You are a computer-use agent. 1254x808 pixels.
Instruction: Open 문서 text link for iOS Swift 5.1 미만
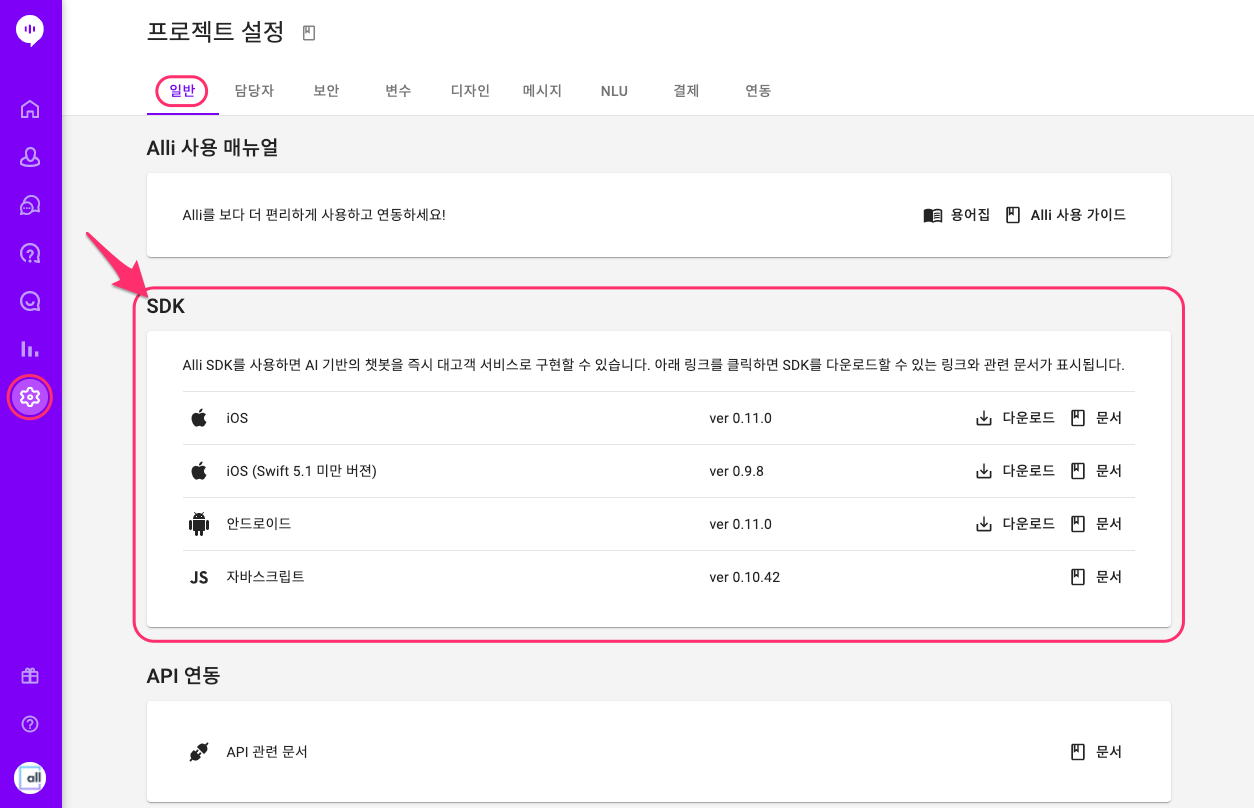click(x=1109, y=471)
